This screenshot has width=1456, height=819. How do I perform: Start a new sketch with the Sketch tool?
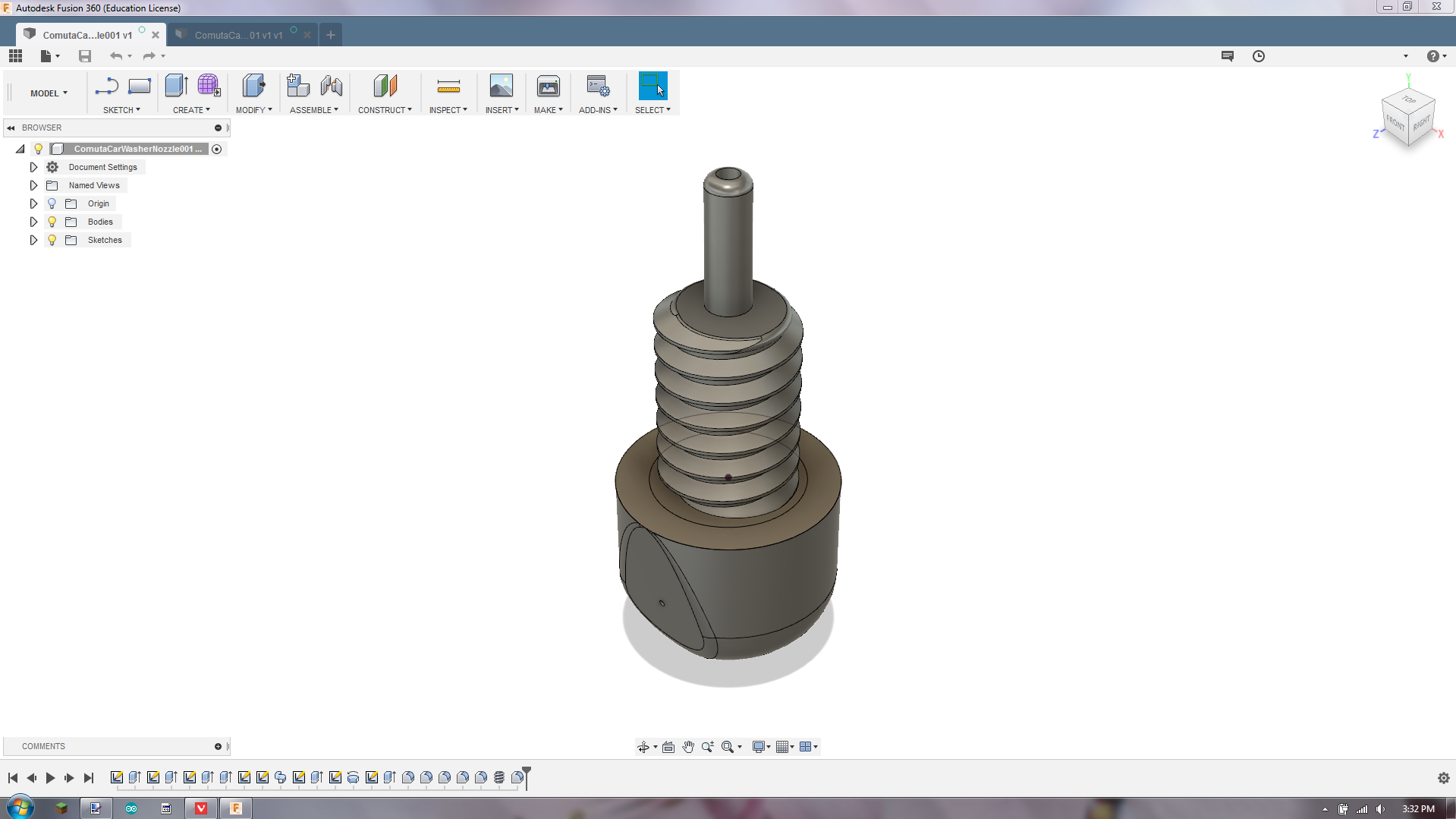point(106,86)
